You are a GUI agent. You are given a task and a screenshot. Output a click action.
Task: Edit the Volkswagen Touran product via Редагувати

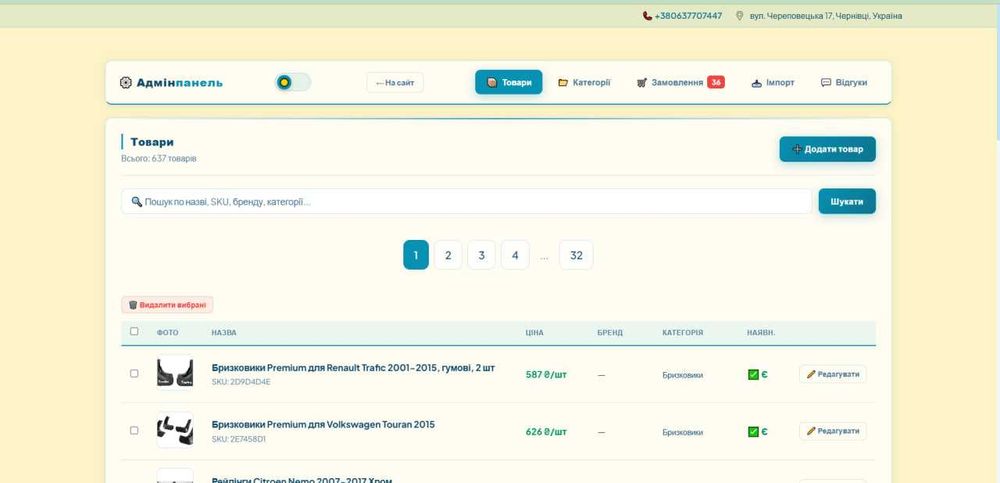tap(832, 431)
